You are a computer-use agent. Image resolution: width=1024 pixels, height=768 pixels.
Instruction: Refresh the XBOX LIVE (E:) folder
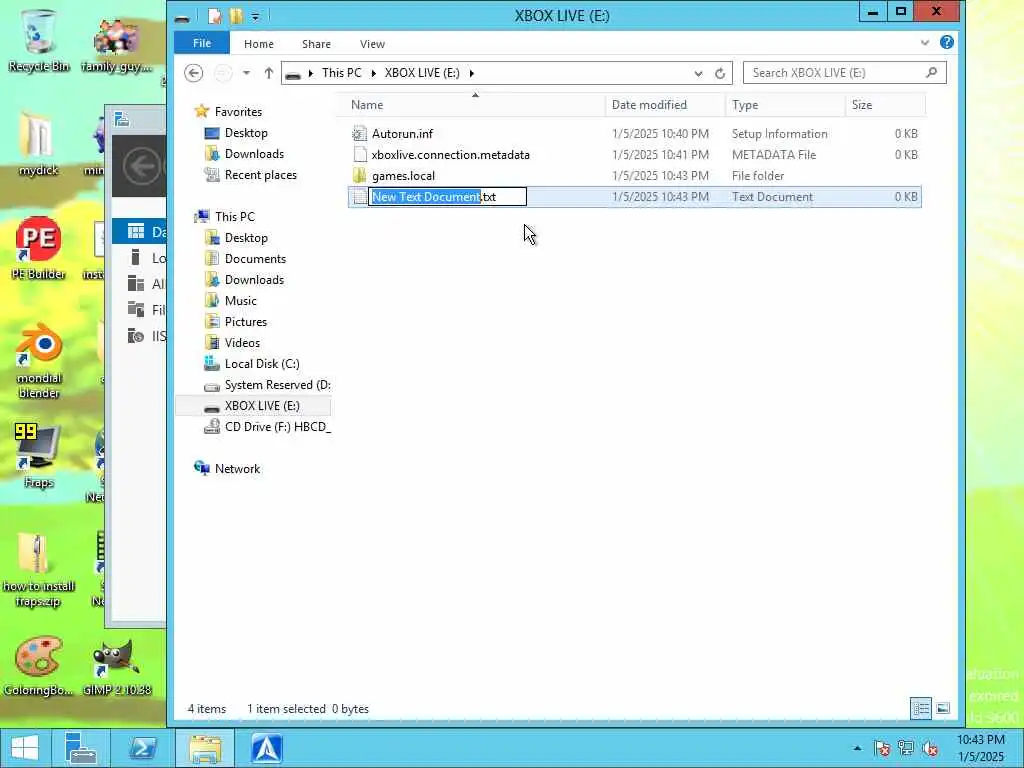(720, 73)
